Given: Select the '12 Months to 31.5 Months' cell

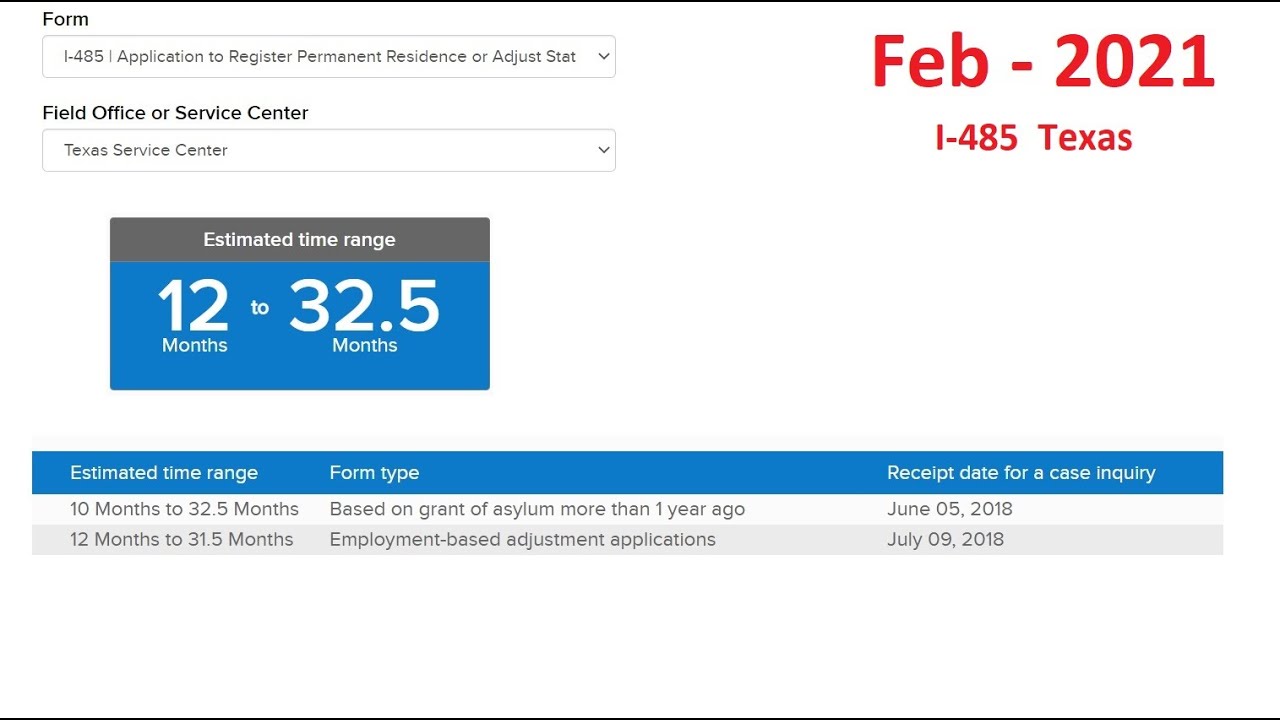Looking at the screenshot, I should coord(182,540).
